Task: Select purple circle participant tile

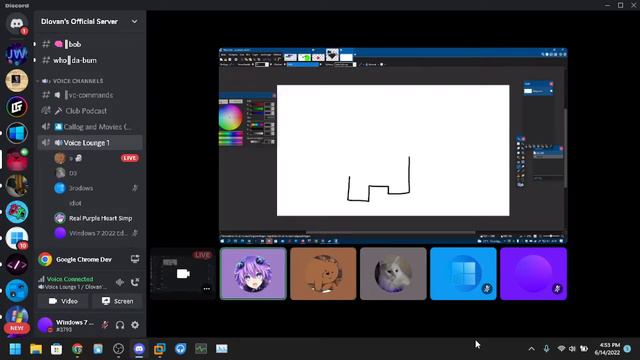Action: pos(533,273)
